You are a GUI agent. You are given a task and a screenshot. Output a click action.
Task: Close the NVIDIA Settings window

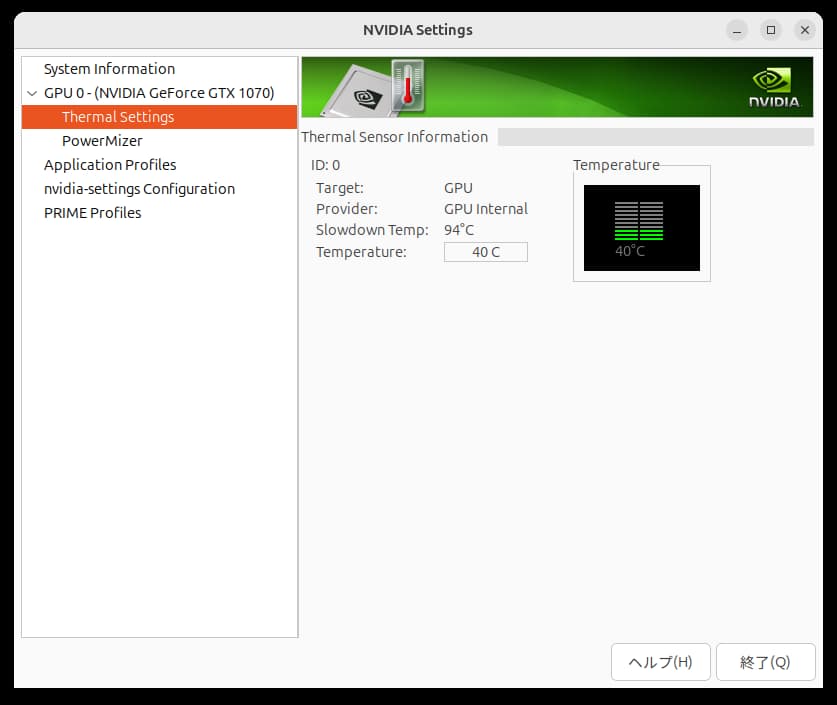click(x=805, y=30)
